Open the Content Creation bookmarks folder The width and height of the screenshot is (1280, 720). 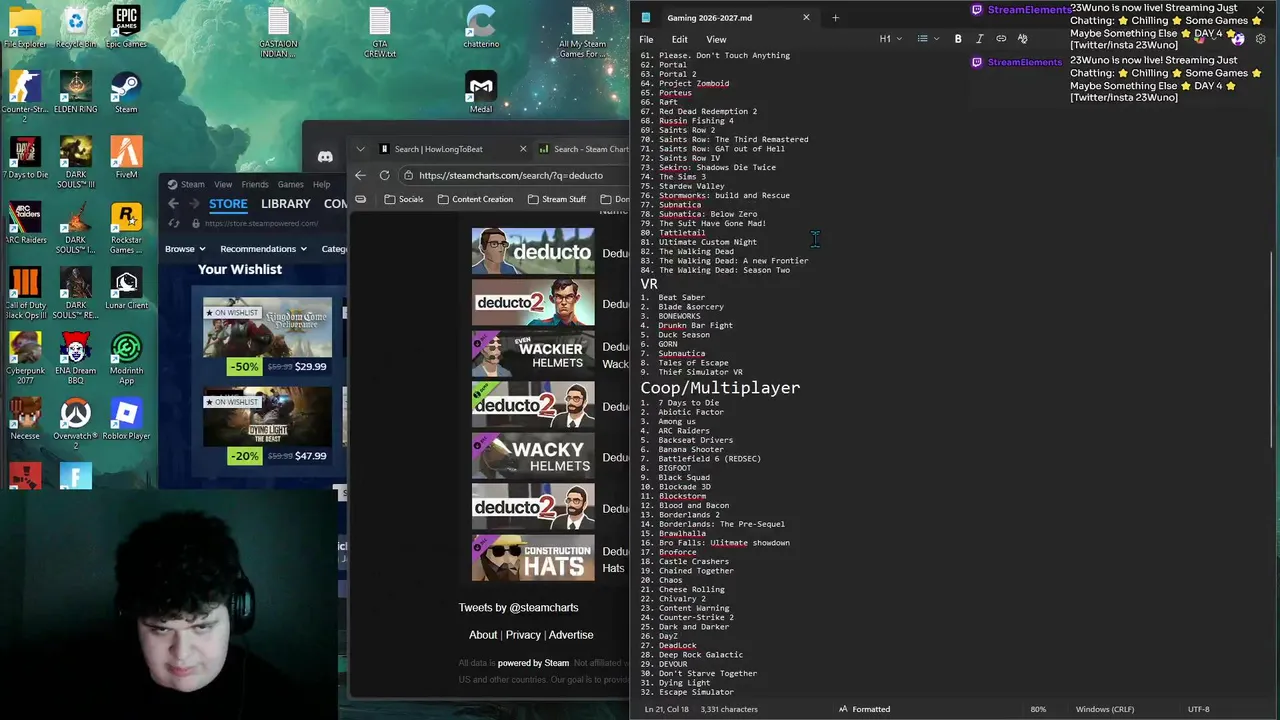point(475,199)
